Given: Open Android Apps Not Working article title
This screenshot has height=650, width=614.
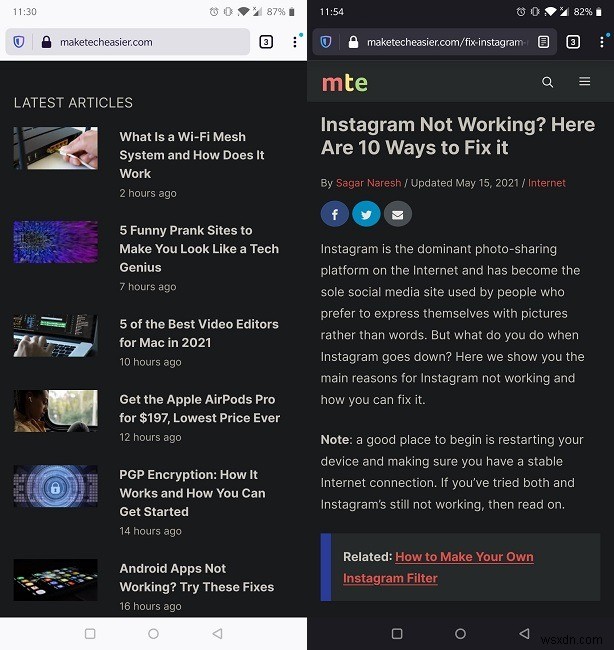Looking at the screenshot, I should click(197, 577).
